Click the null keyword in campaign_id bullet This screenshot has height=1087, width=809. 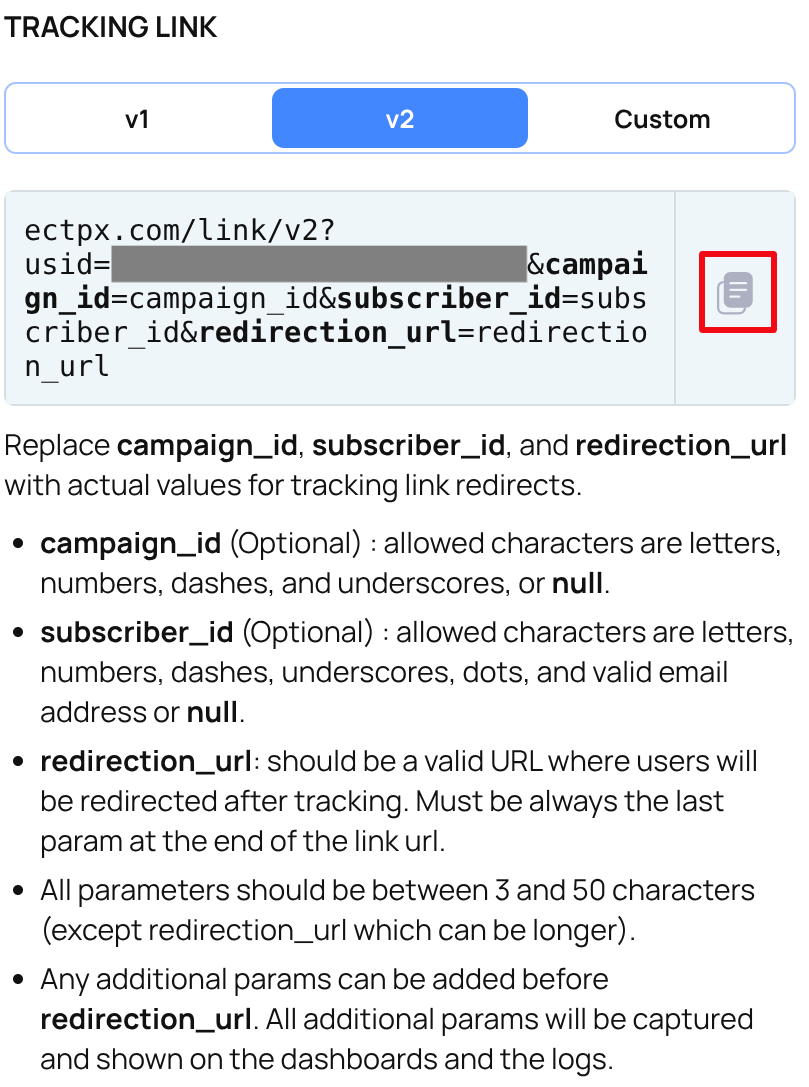click(x=579, y=582)
